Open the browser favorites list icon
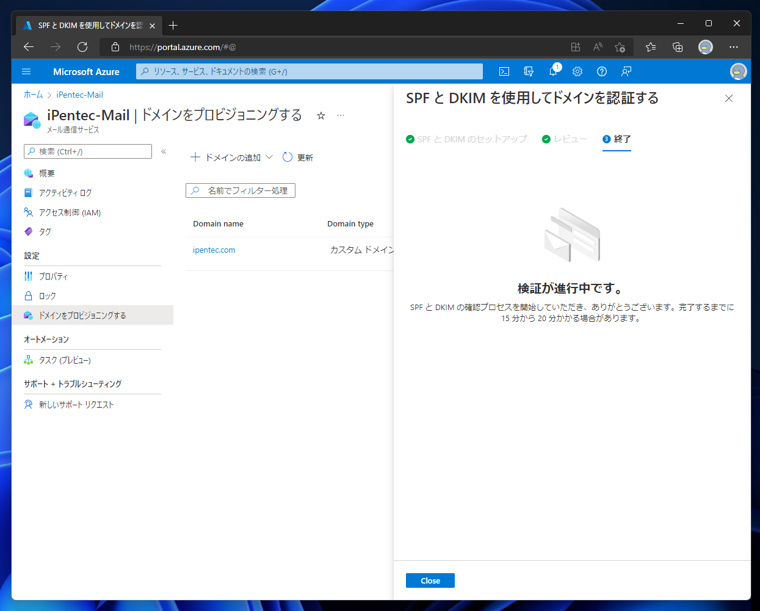The image size is (760, 611). (x=650, y=47)
